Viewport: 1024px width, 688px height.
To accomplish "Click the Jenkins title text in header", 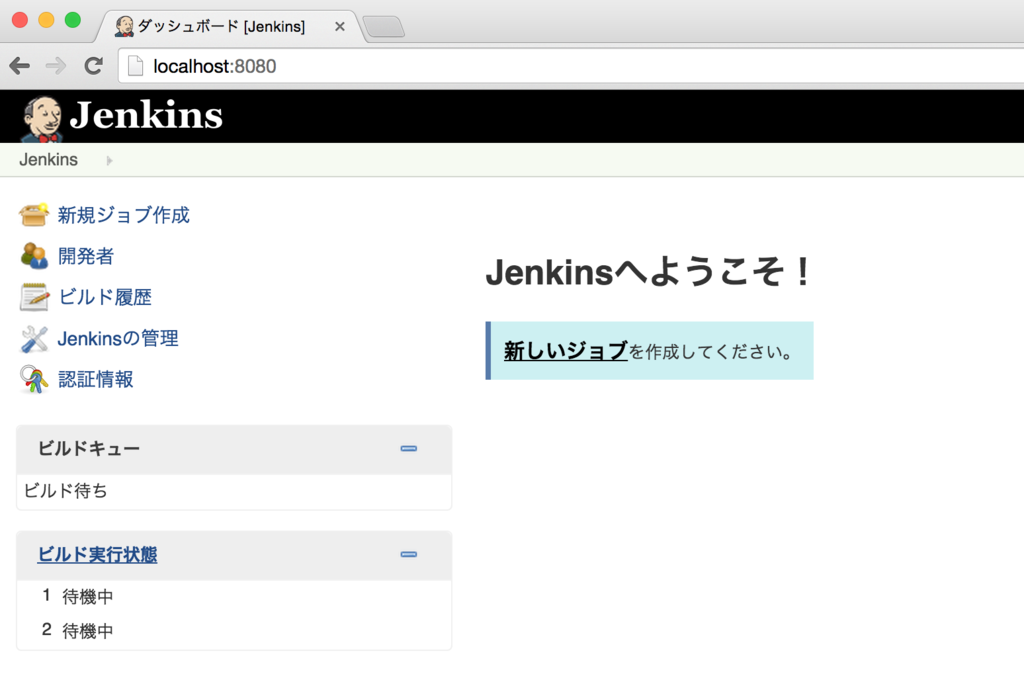I will (x=146, y=116).
